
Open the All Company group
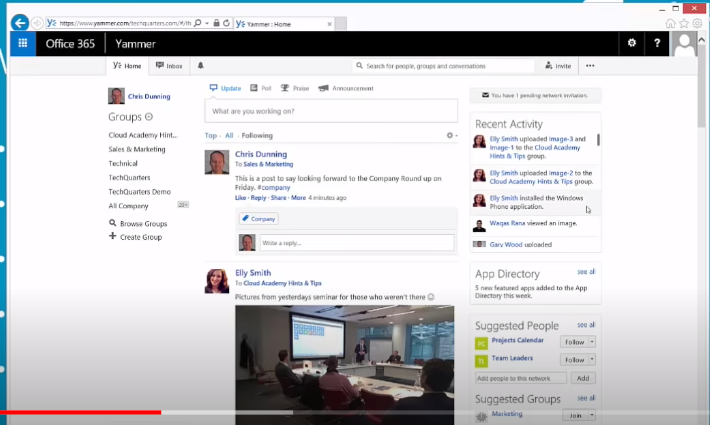click(x=128, y=206)
